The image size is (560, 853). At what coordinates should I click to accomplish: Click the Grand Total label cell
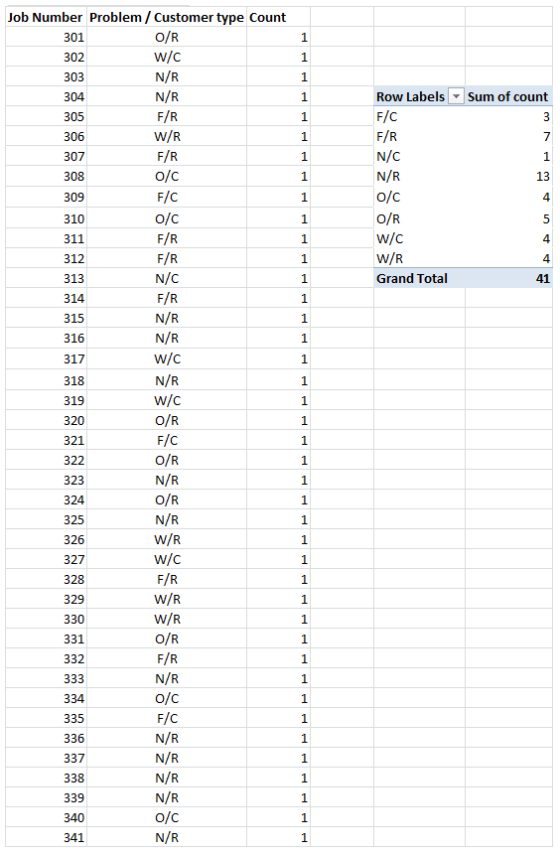(419, 279)
